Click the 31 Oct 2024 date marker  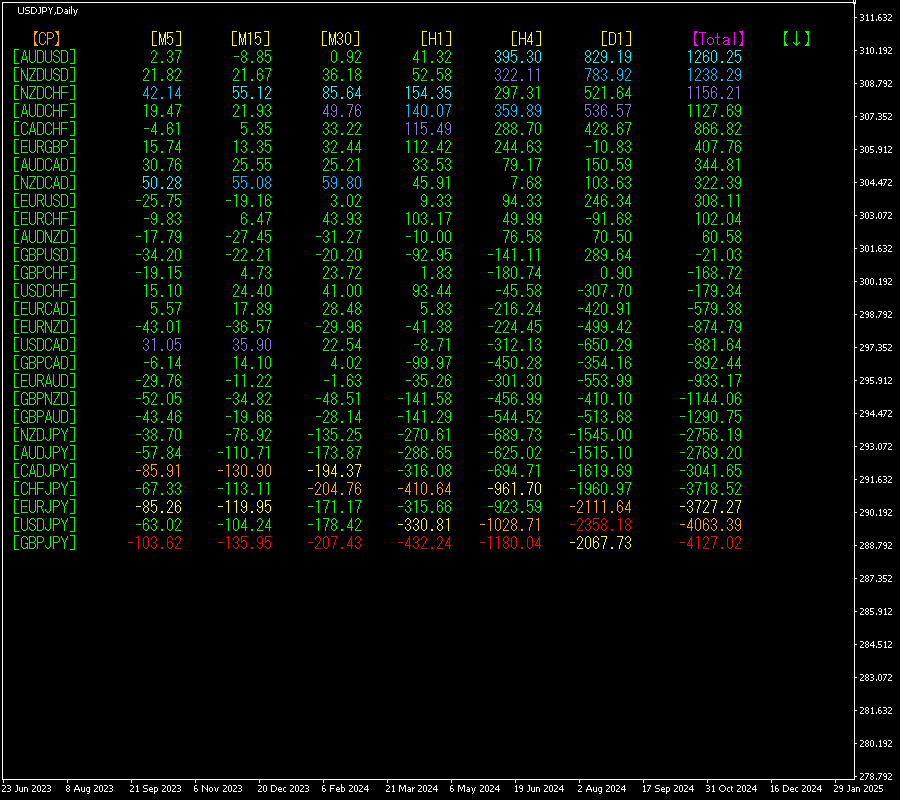[x=731, y=789]
